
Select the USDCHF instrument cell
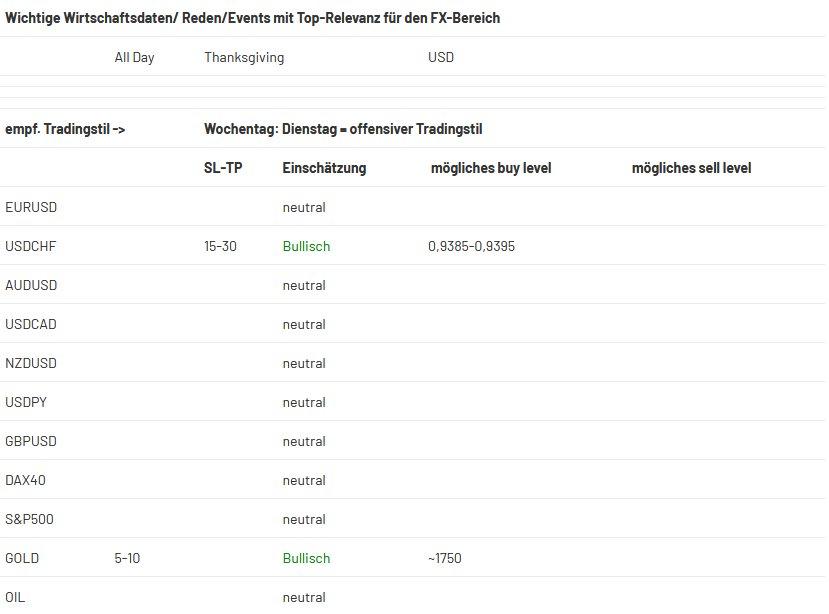[30, 246]
